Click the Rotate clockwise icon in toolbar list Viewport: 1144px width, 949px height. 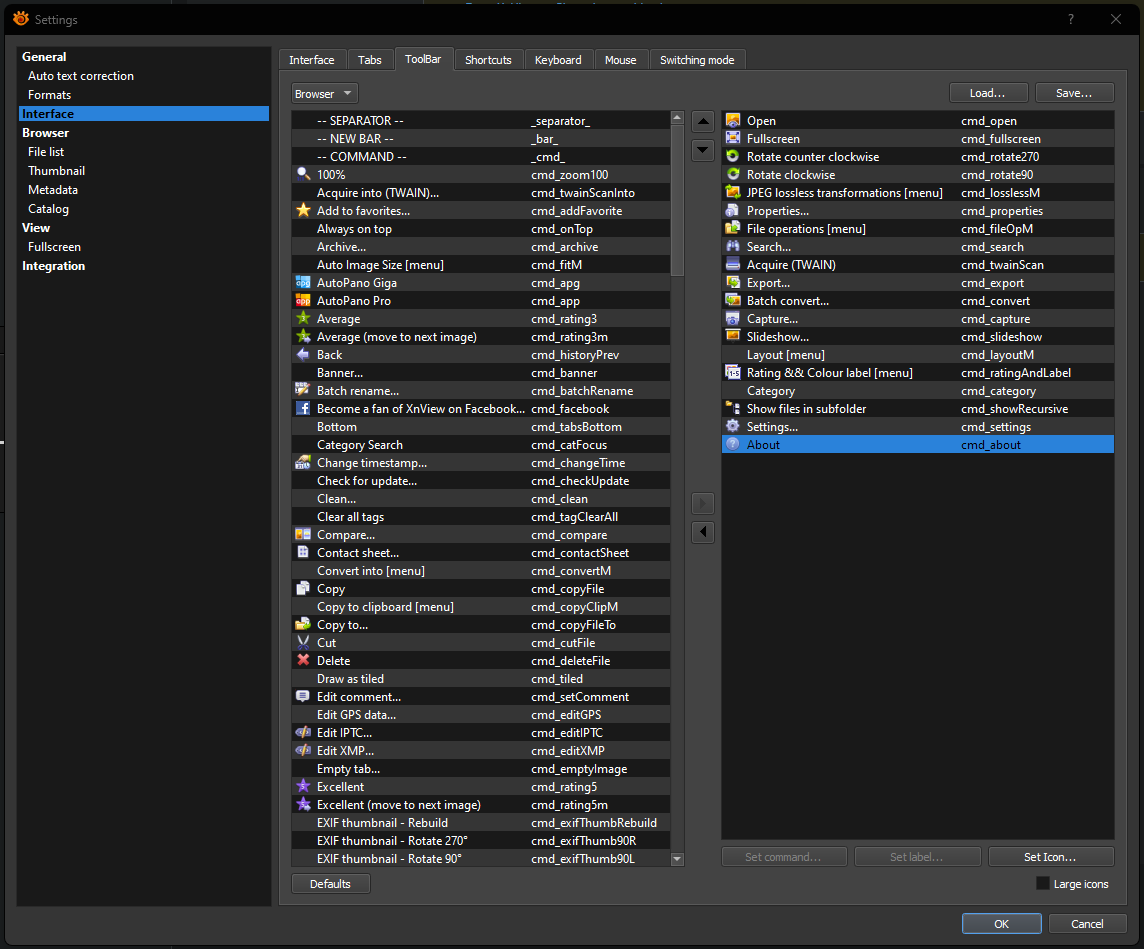pos(733,174)
